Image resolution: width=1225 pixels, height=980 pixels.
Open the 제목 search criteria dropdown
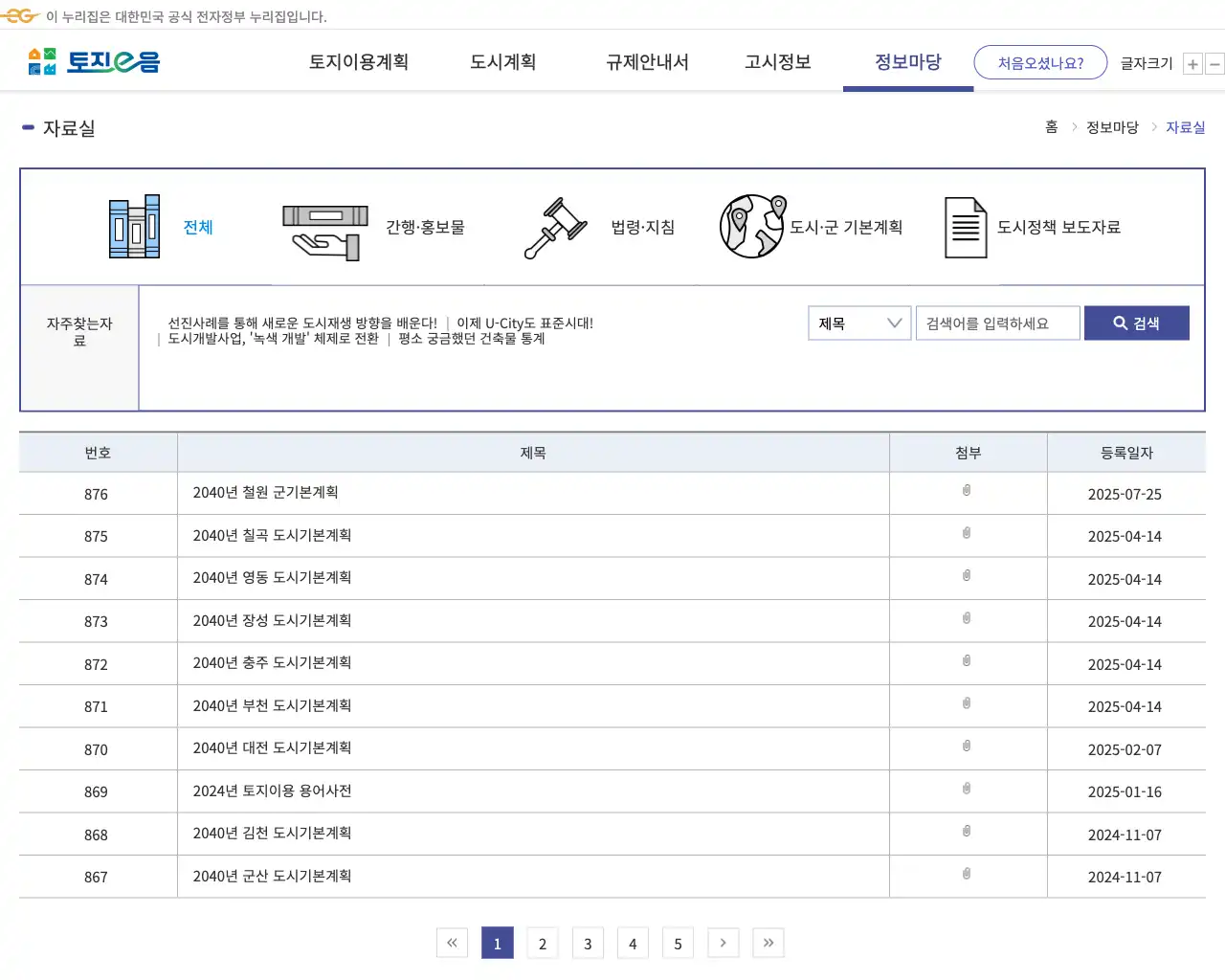[858, 323]
